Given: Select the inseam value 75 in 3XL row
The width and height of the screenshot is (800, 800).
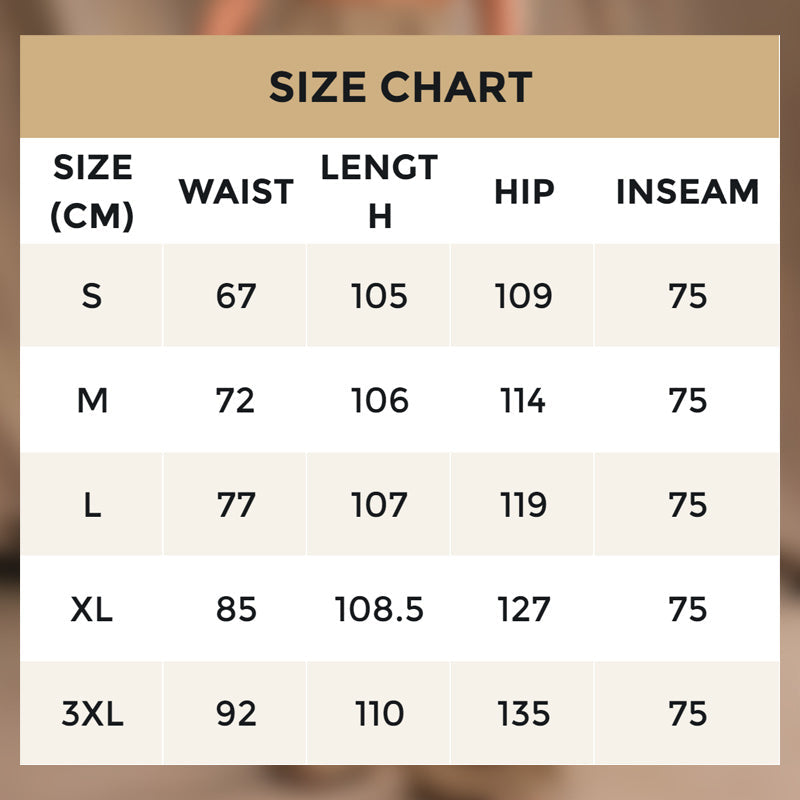Looking at the screenshot, I should click(687, 714).
